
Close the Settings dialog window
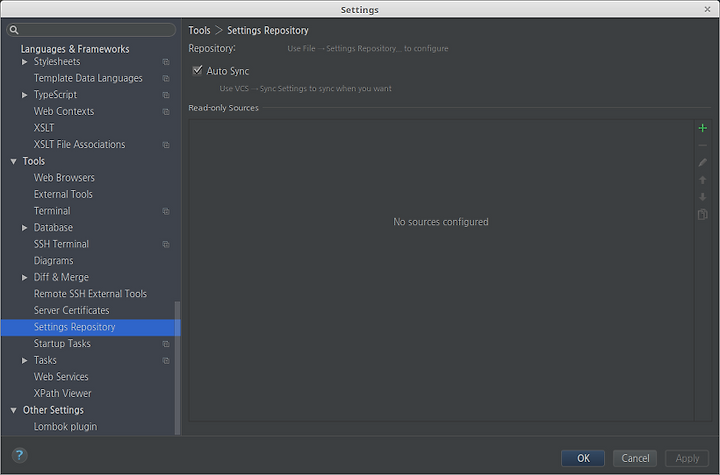coord(707,9)
